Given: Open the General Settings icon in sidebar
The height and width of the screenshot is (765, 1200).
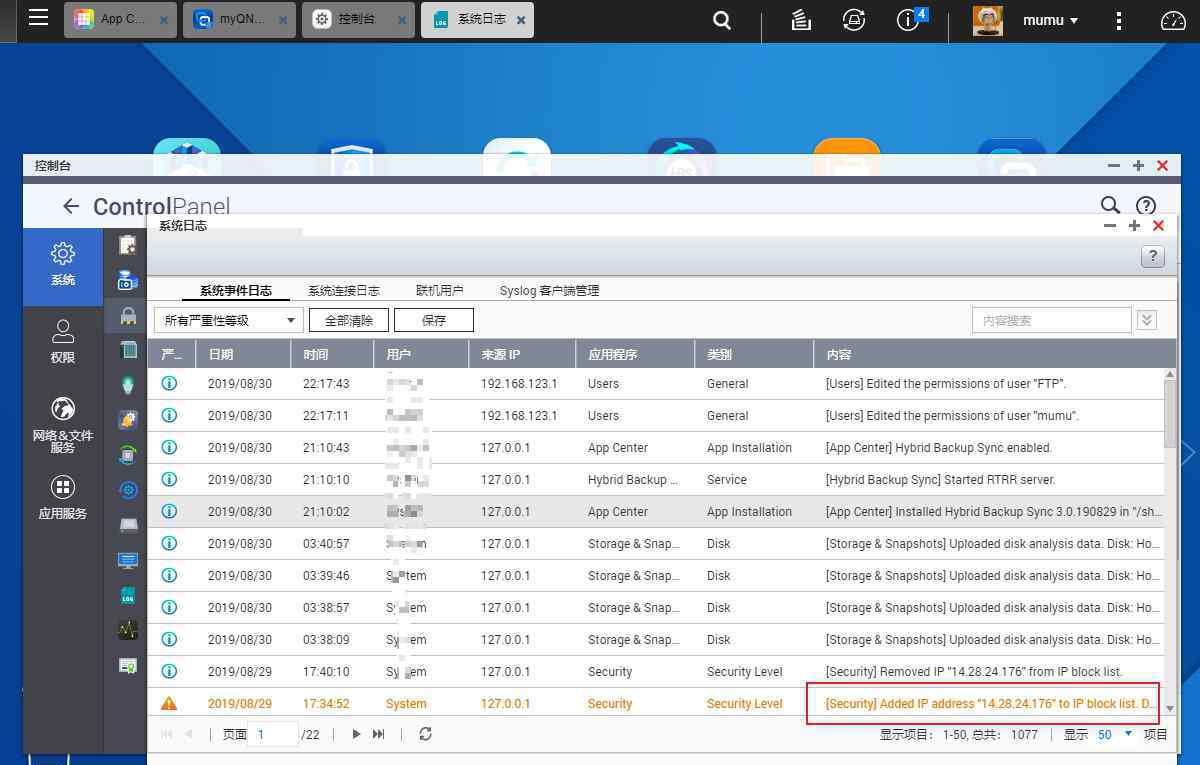Looking at the screenshot, I should 128,245.
